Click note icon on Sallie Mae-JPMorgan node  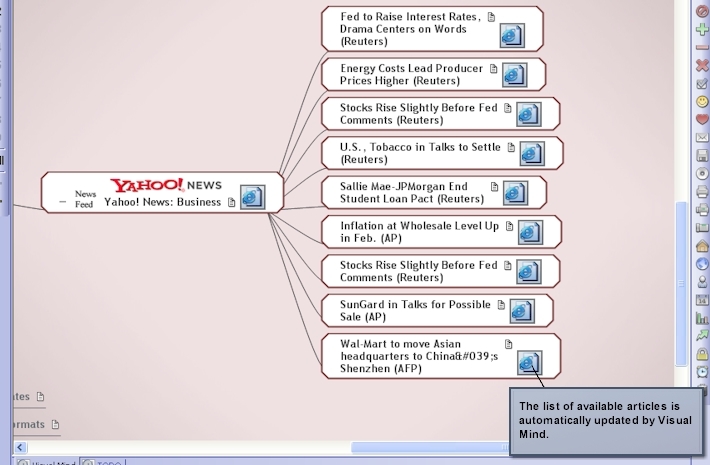(494, 187)
